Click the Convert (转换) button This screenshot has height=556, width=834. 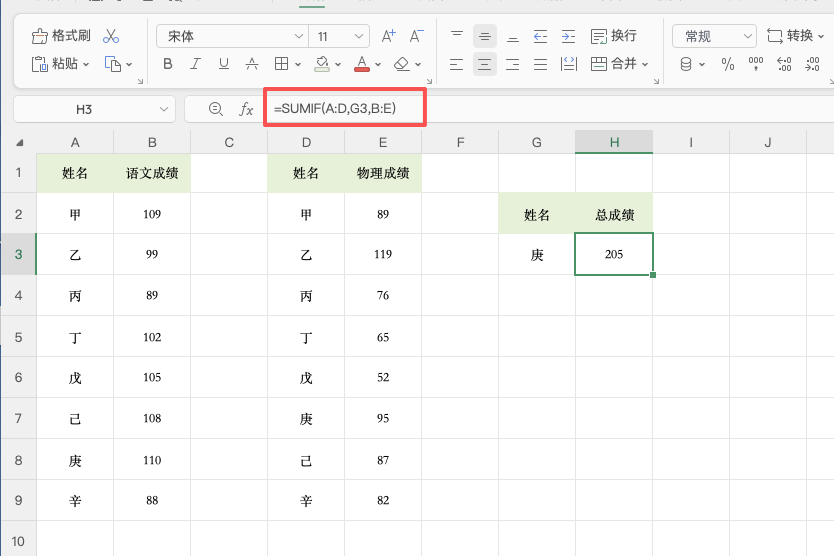point(789,36)
